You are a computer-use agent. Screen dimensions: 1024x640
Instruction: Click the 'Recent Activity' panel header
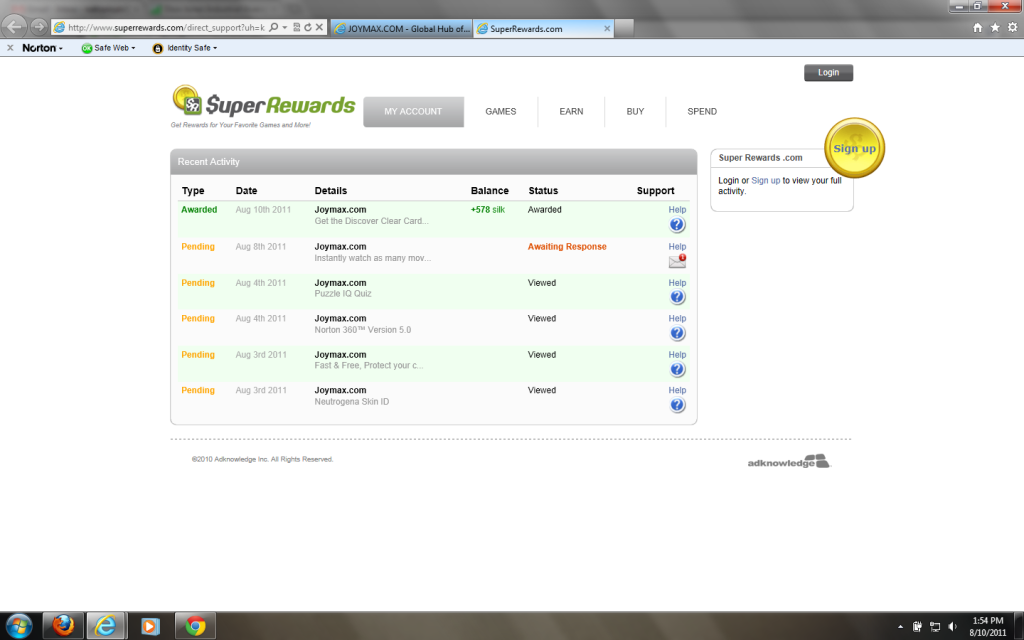[x=434, y=162]
